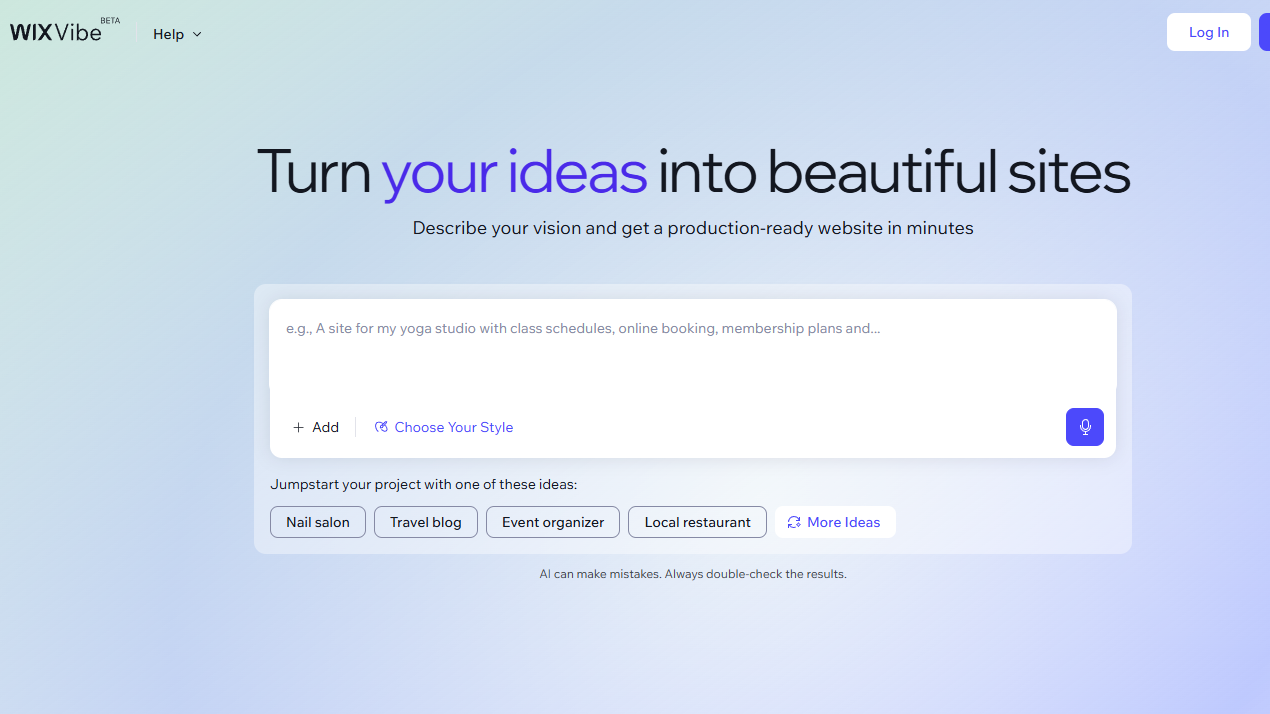Click the plus icon next to Add
Image resolution: width=1270 pixels, height=714 pixels.
tap(298, 427)
